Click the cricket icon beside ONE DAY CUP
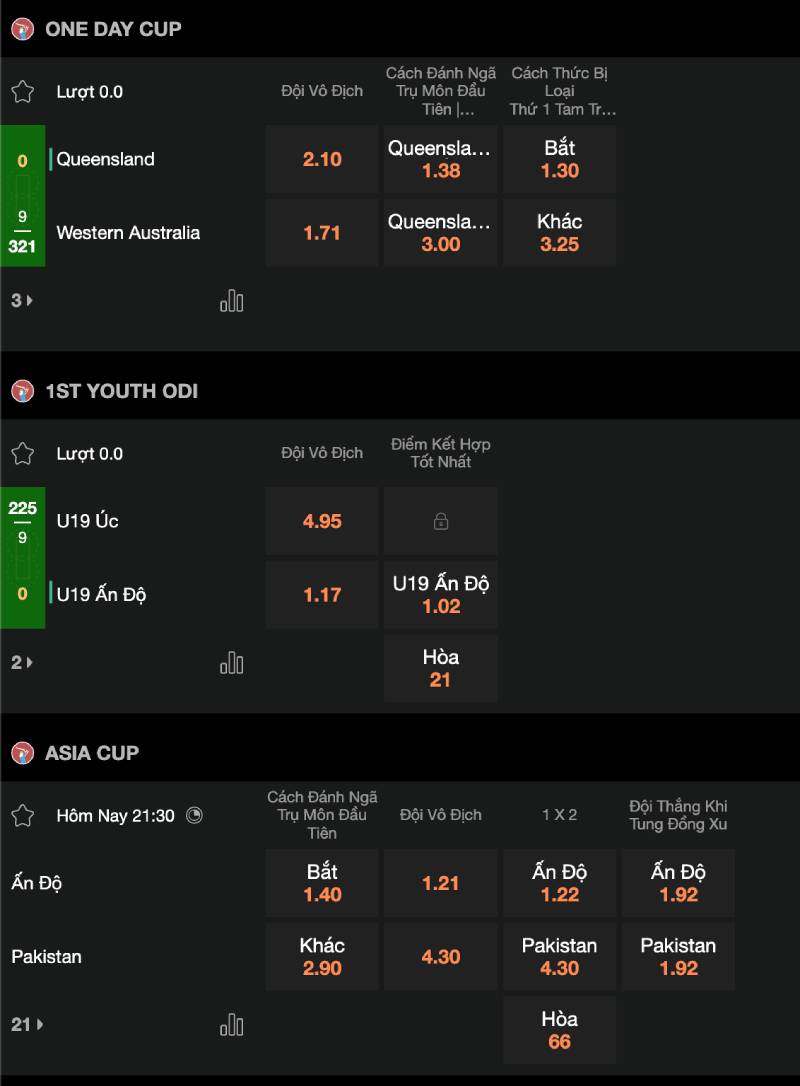 click(22, 29)
